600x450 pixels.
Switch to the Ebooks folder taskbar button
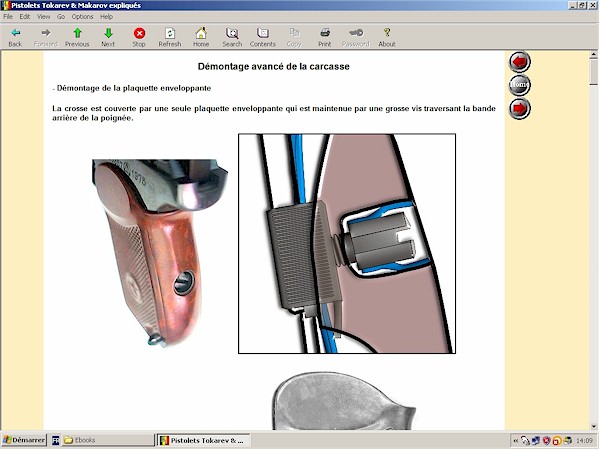tap(108, 440)
